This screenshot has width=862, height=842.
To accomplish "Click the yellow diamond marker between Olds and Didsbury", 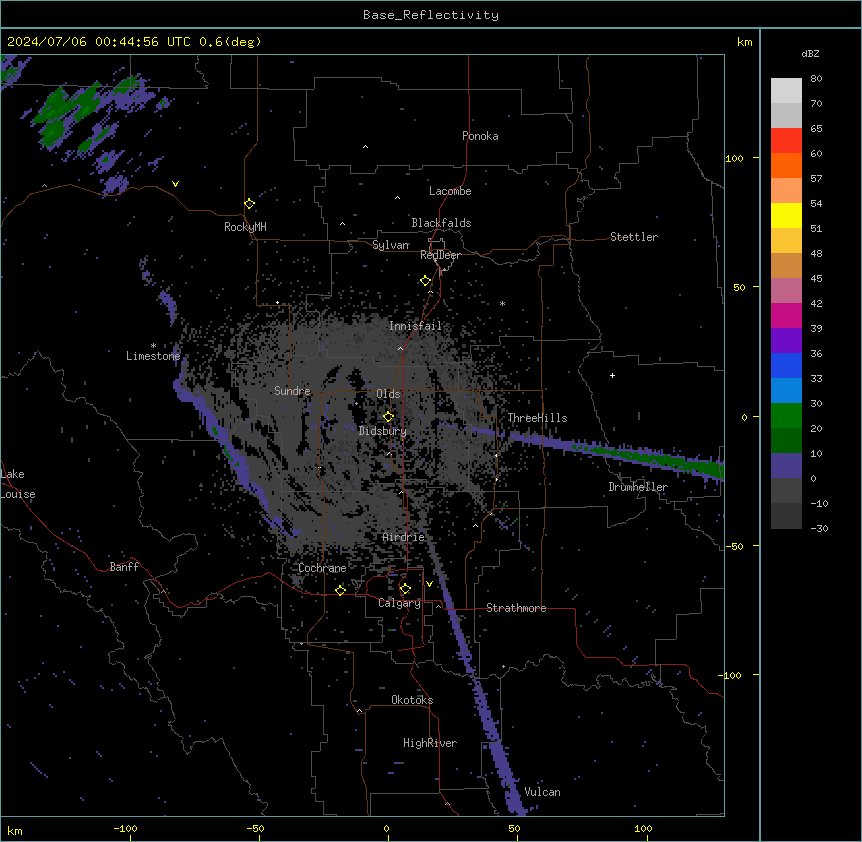I will coord(388,417).
